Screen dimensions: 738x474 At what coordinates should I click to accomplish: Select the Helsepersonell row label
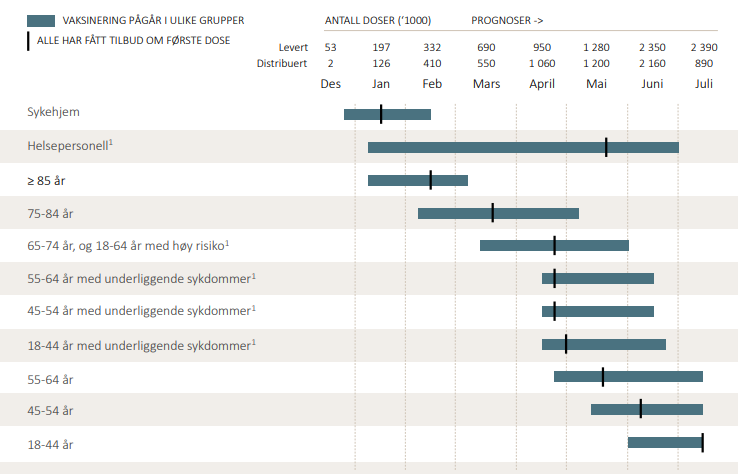tap(70, 146)
